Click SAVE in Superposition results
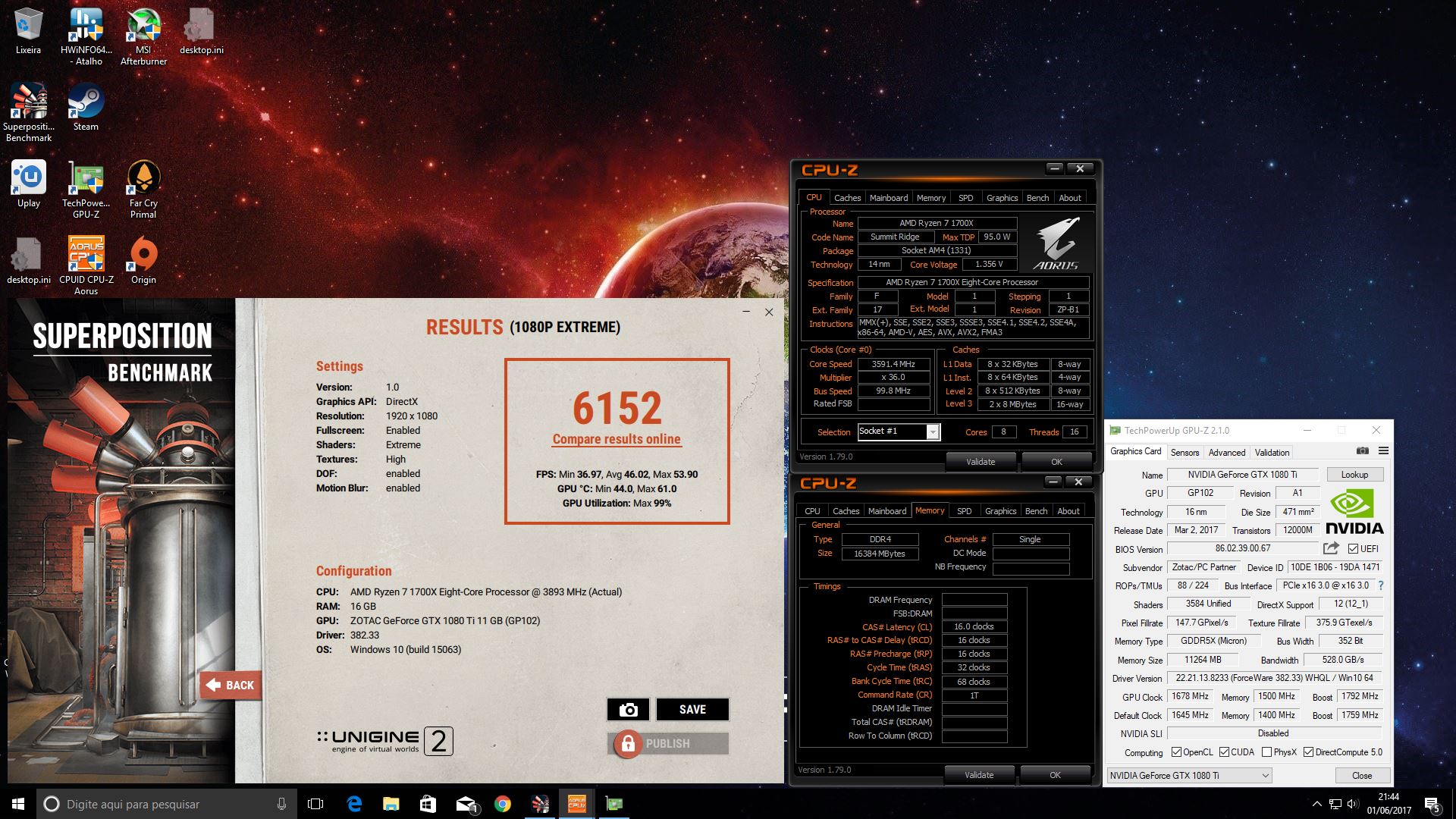This screenshot has height=819, width=1456. pyautogui.click(x=692, y=710)
